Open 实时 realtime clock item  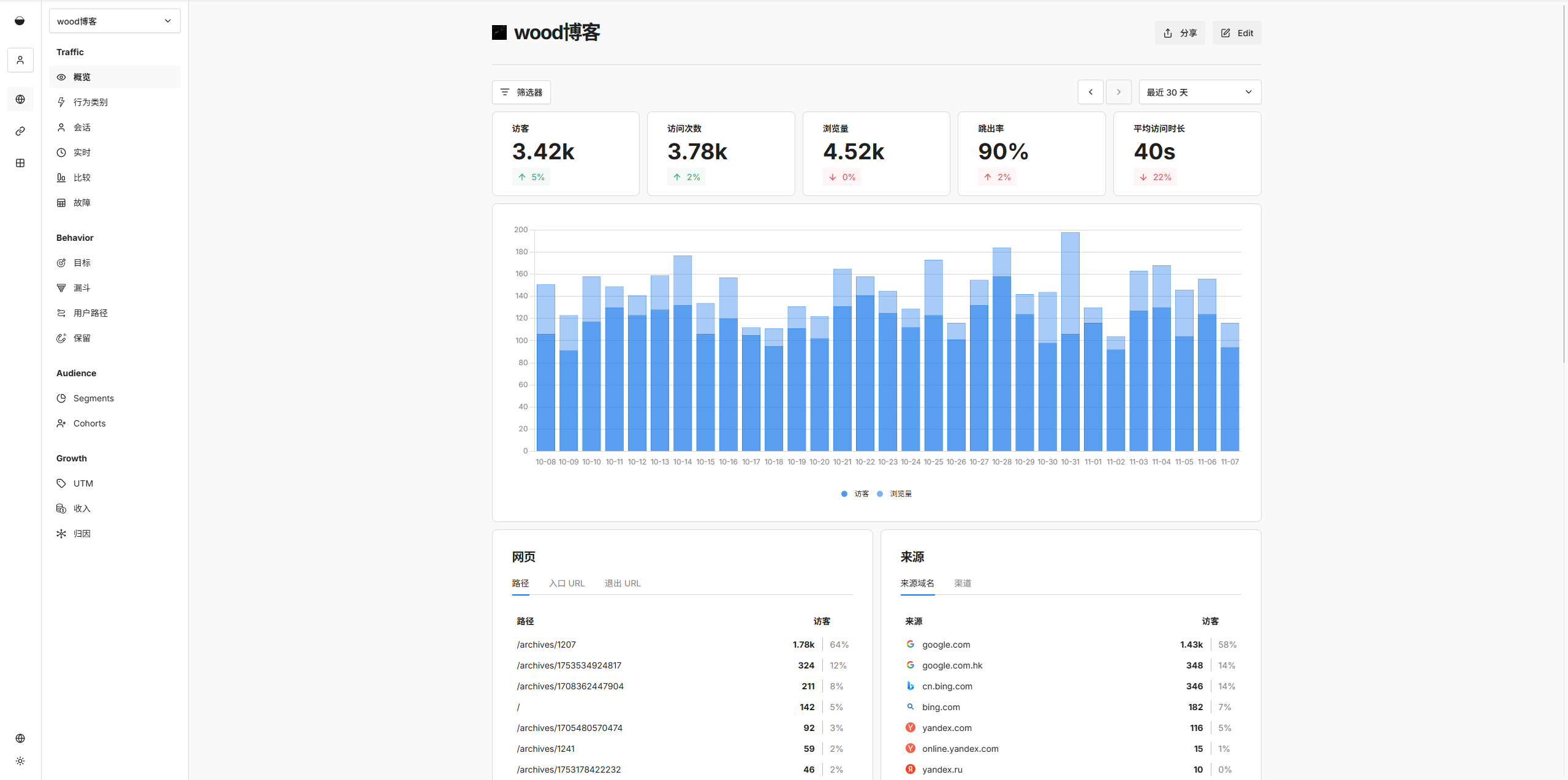pos(81,153)
